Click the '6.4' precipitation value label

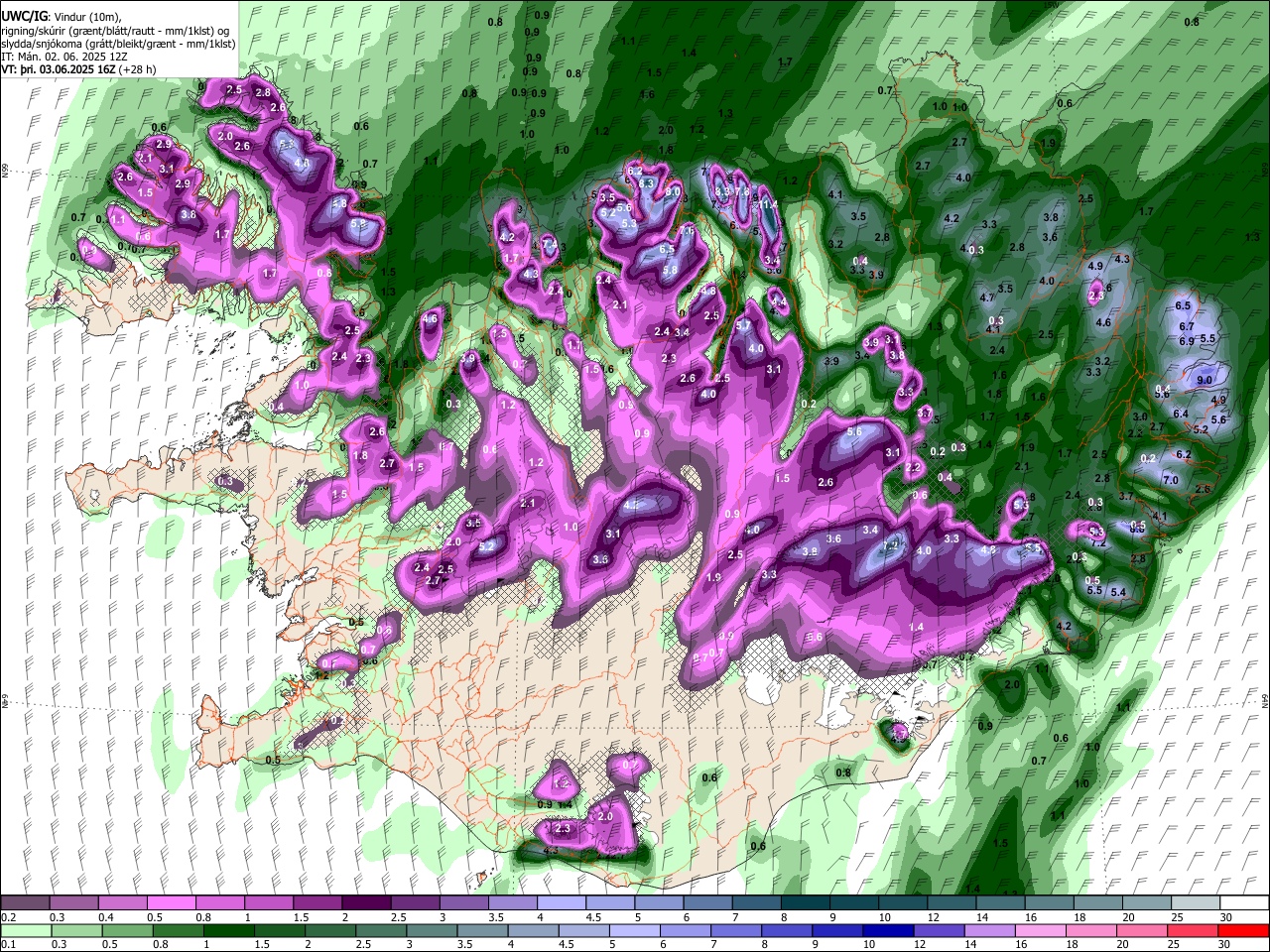point(1181,415)
